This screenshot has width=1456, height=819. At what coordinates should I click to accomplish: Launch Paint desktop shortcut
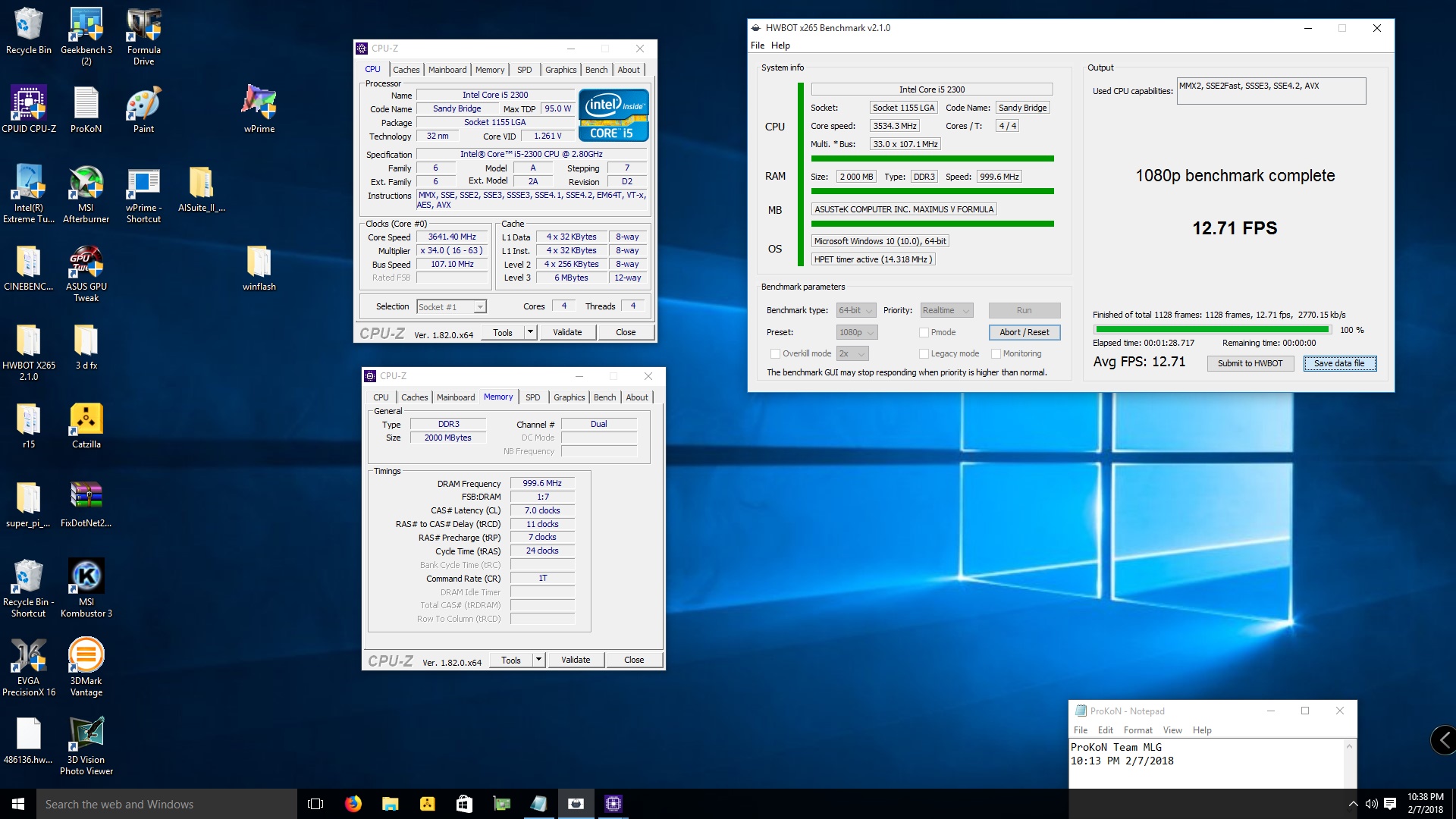click(143, 110)
